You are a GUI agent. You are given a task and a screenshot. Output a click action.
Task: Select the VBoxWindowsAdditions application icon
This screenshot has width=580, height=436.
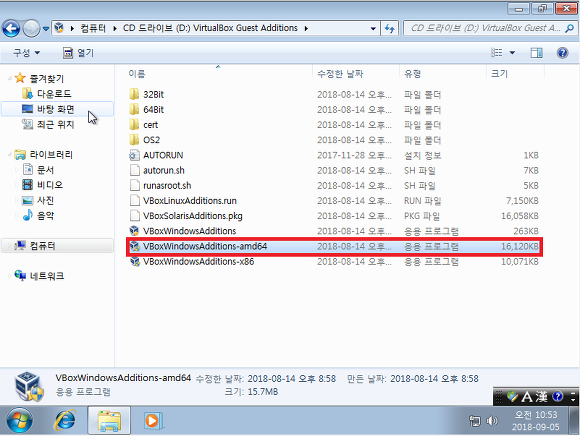[x=134, y=231]
